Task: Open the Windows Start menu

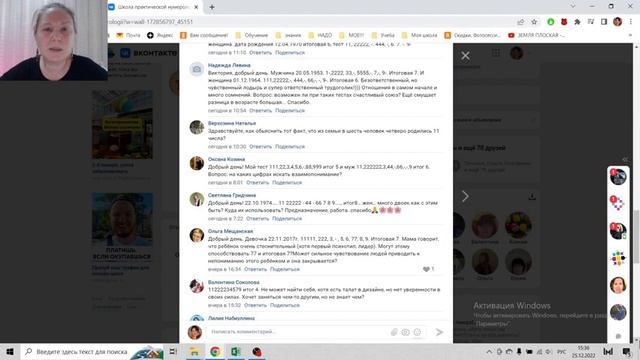Action: [10, 352]
